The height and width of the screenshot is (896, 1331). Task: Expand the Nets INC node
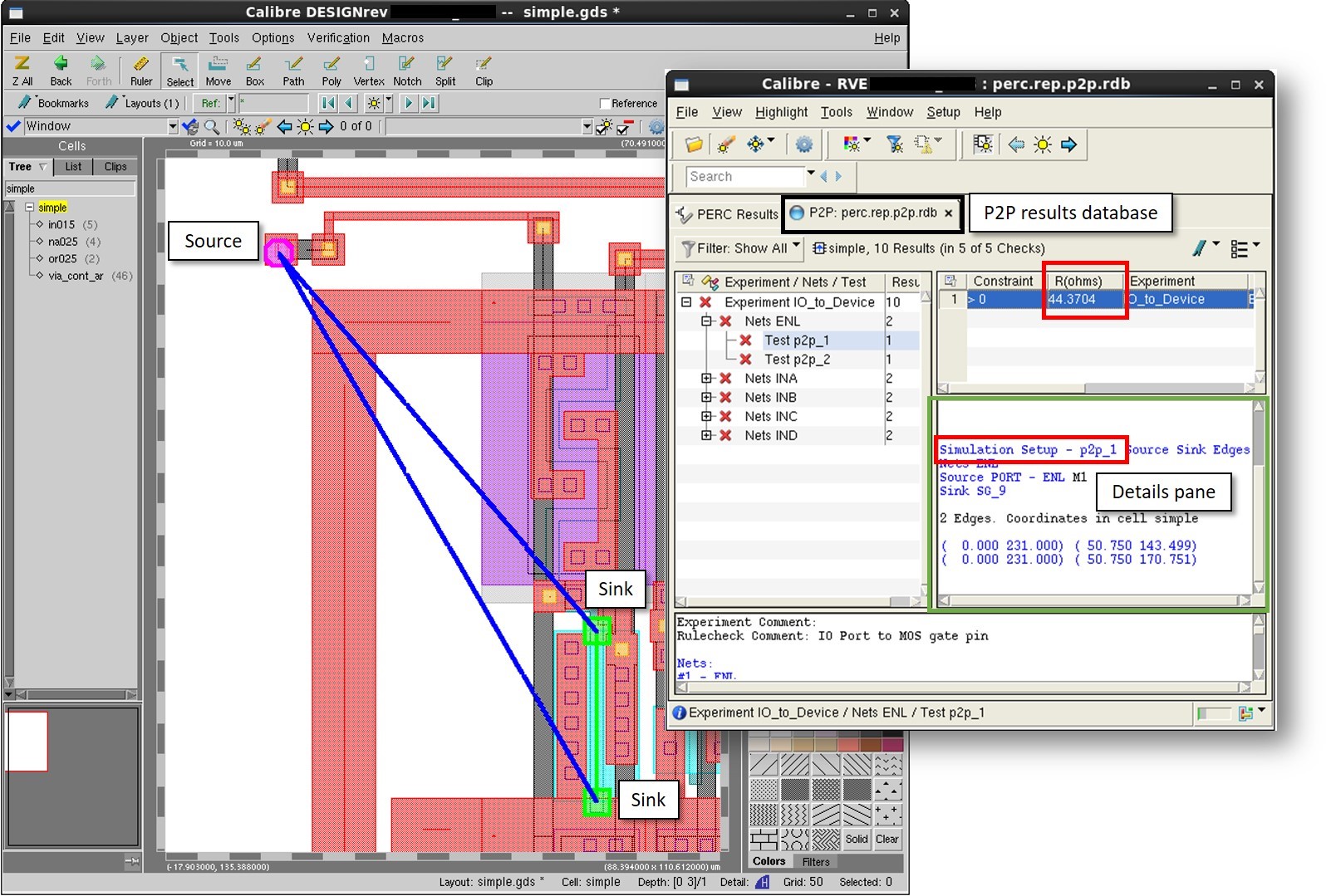point(706,417)
